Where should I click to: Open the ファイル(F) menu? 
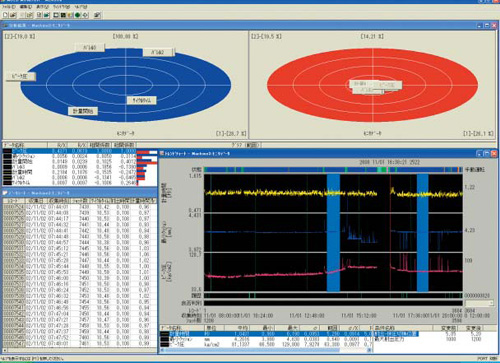tap(9, 7)
